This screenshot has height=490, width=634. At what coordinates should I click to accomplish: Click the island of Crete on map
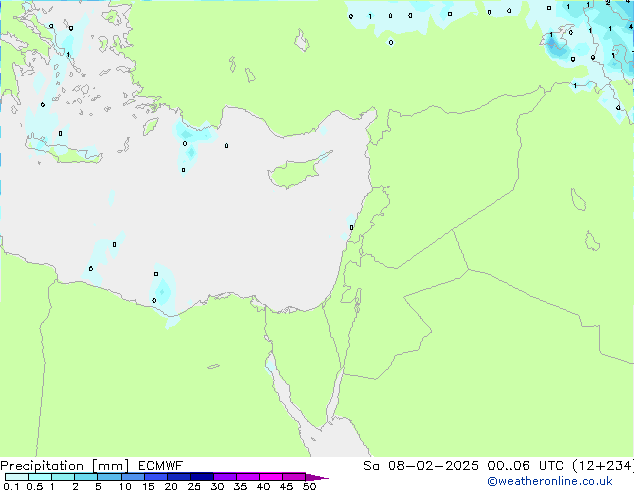click(x=65, y=152)
